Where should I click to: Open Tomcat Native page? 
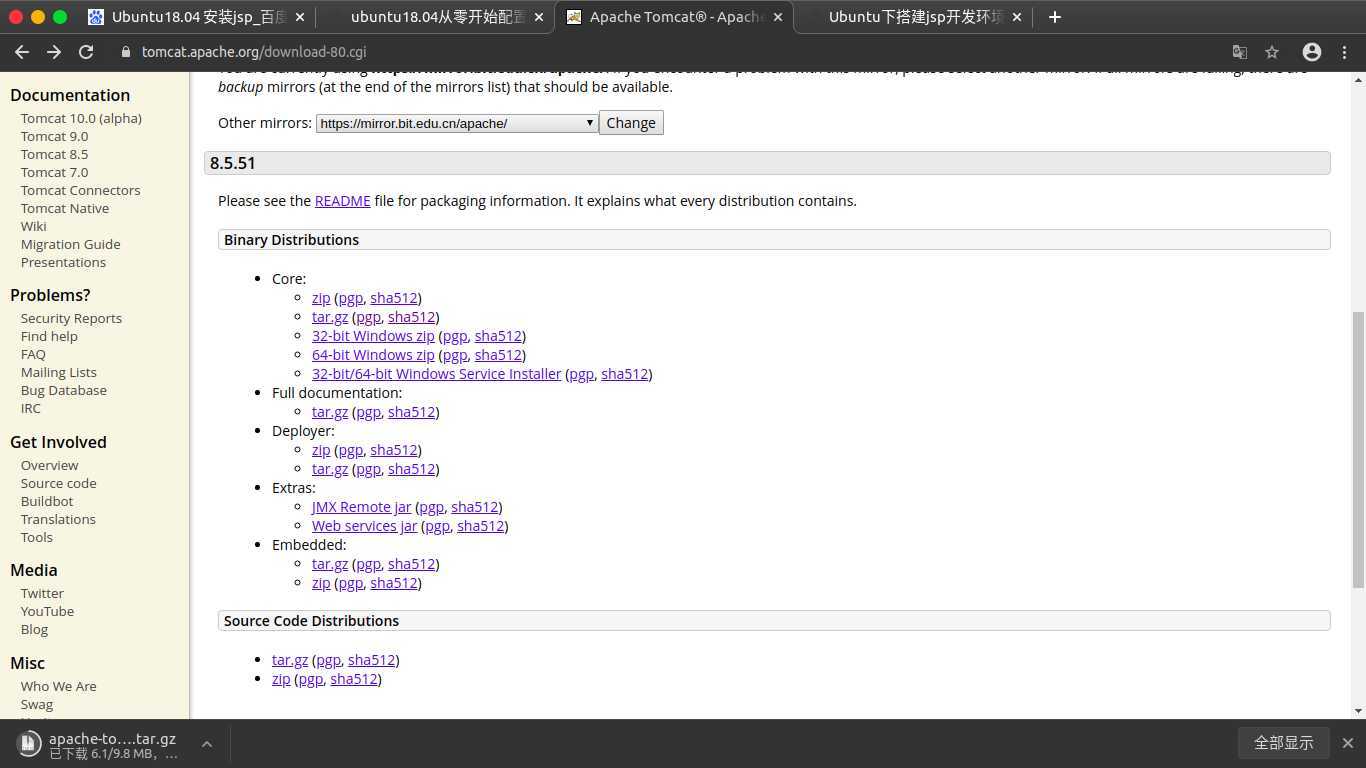pyautogui.click(x=65, y=208)
